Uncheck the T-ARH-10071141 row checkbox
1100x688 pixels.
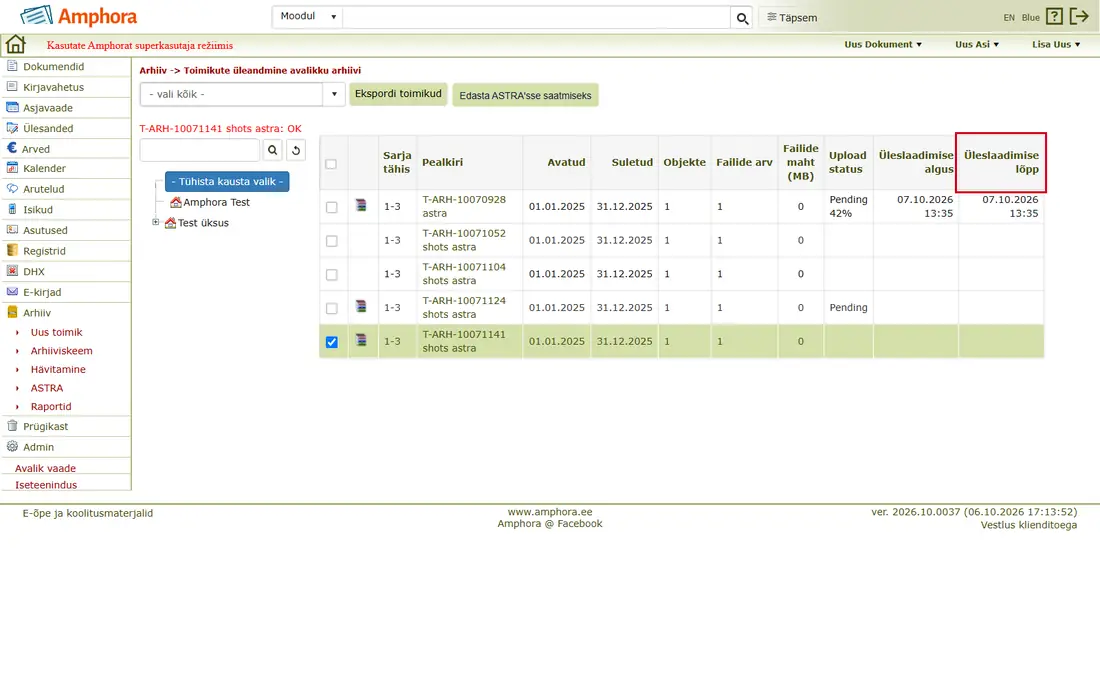[x=332, y=342]
